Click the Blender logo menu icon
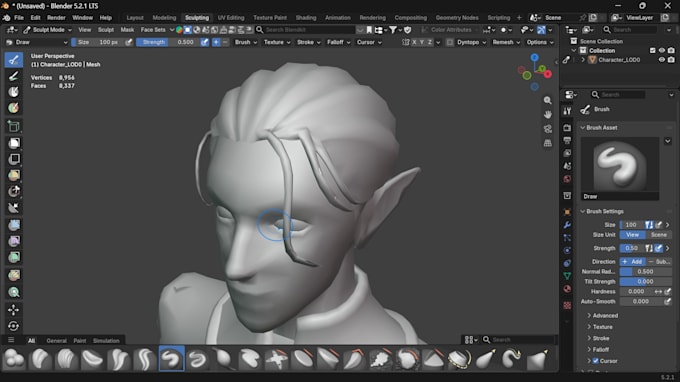This screenshot has height=382, width=680. (7, 18)
